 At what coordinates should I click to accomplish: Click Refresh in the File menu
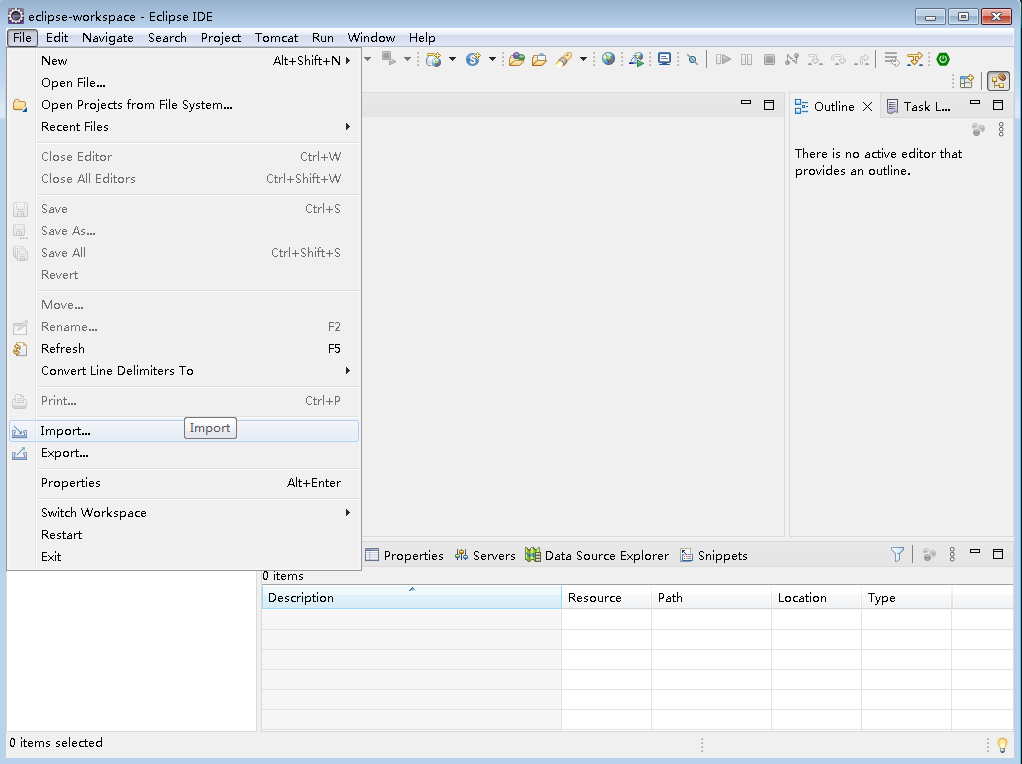184,349
